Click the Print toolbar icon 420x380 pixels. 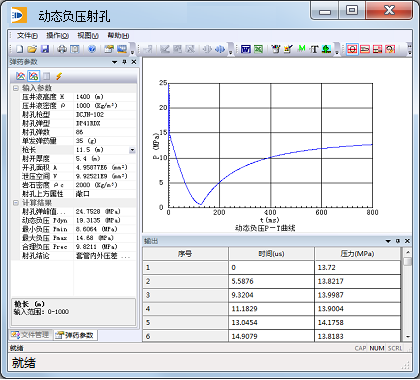(62, 49)
